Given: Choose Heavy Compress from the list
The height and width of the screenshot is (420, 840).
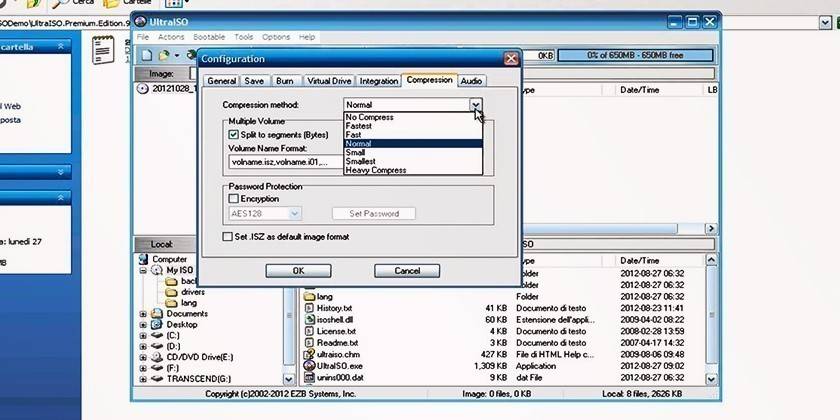Looking at the screenshot, I should point(375,171).
